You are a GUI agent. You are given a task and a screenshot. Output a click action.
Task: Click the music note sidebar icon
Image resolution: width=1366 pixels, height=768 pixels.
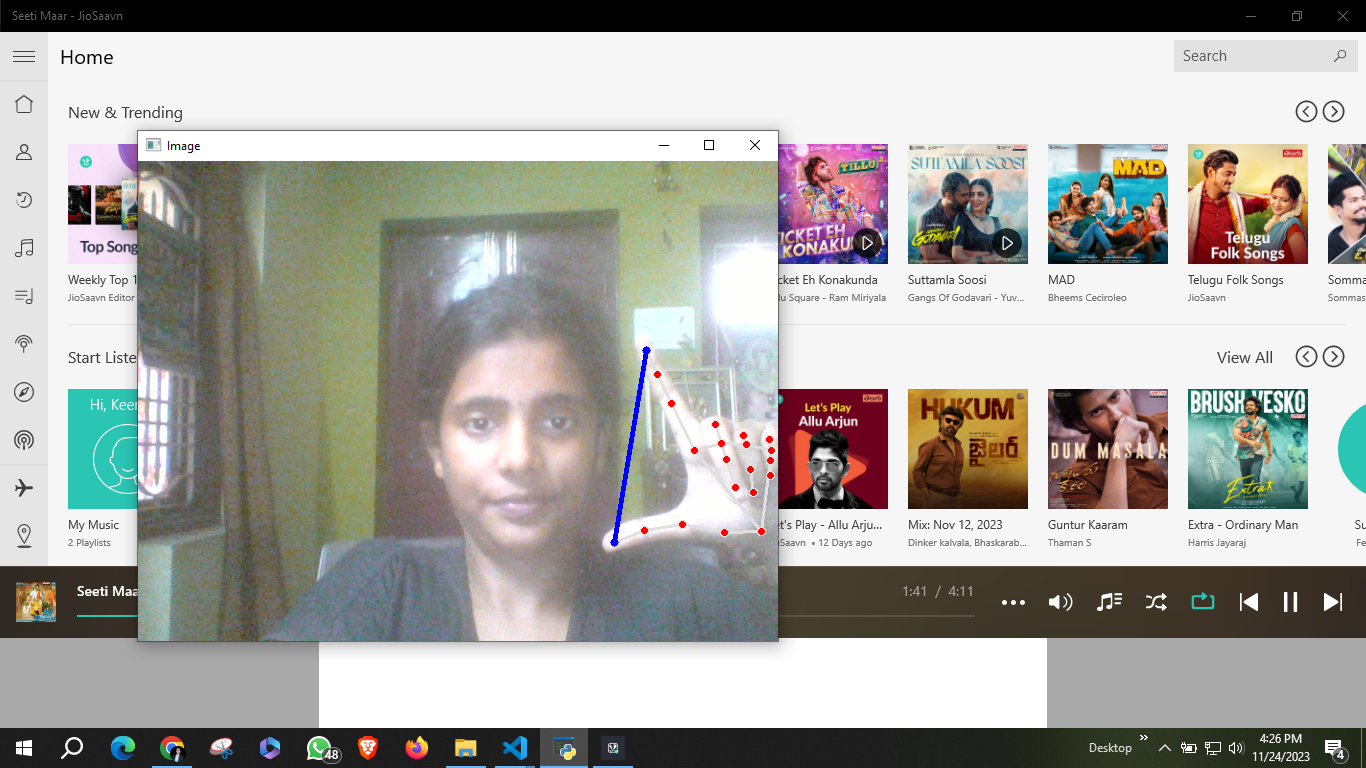point(24,248)
